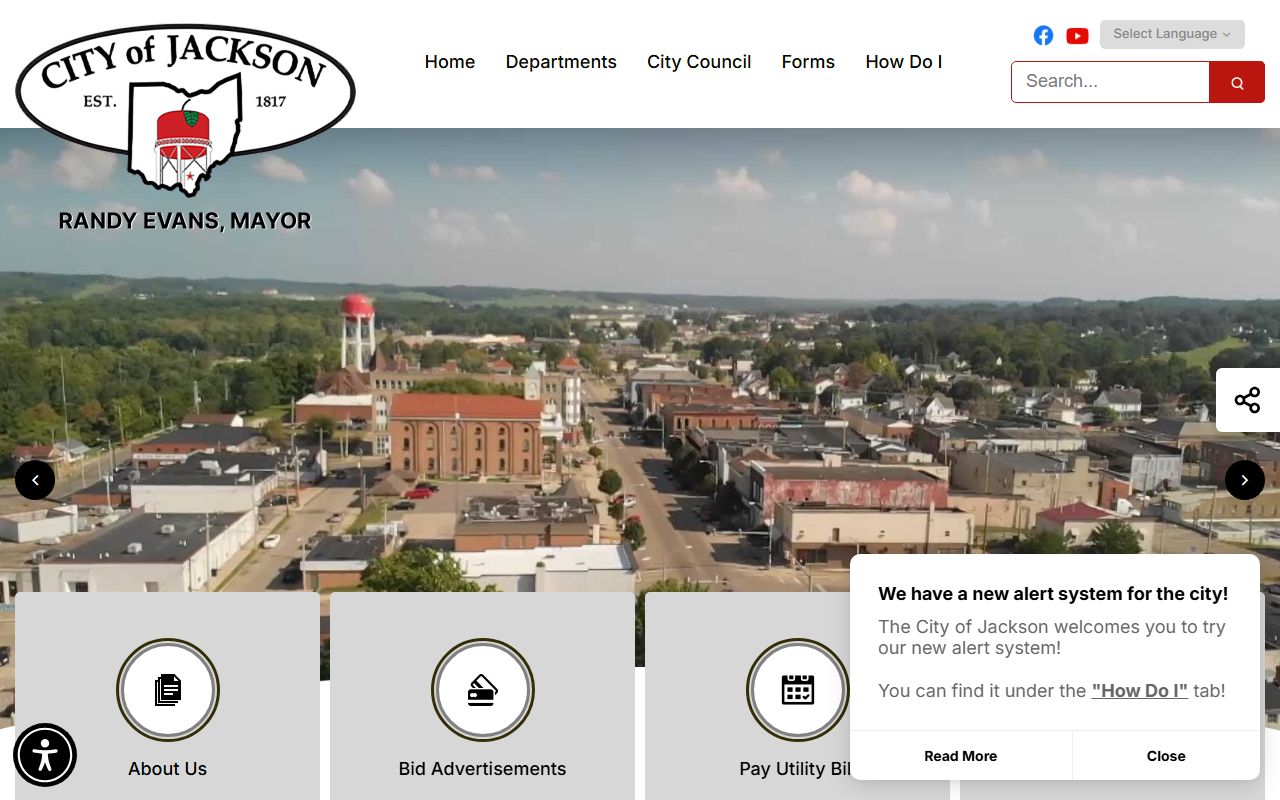Click the Randy Evans, Mayor text

pyautogui.click(x=185, y=221)
